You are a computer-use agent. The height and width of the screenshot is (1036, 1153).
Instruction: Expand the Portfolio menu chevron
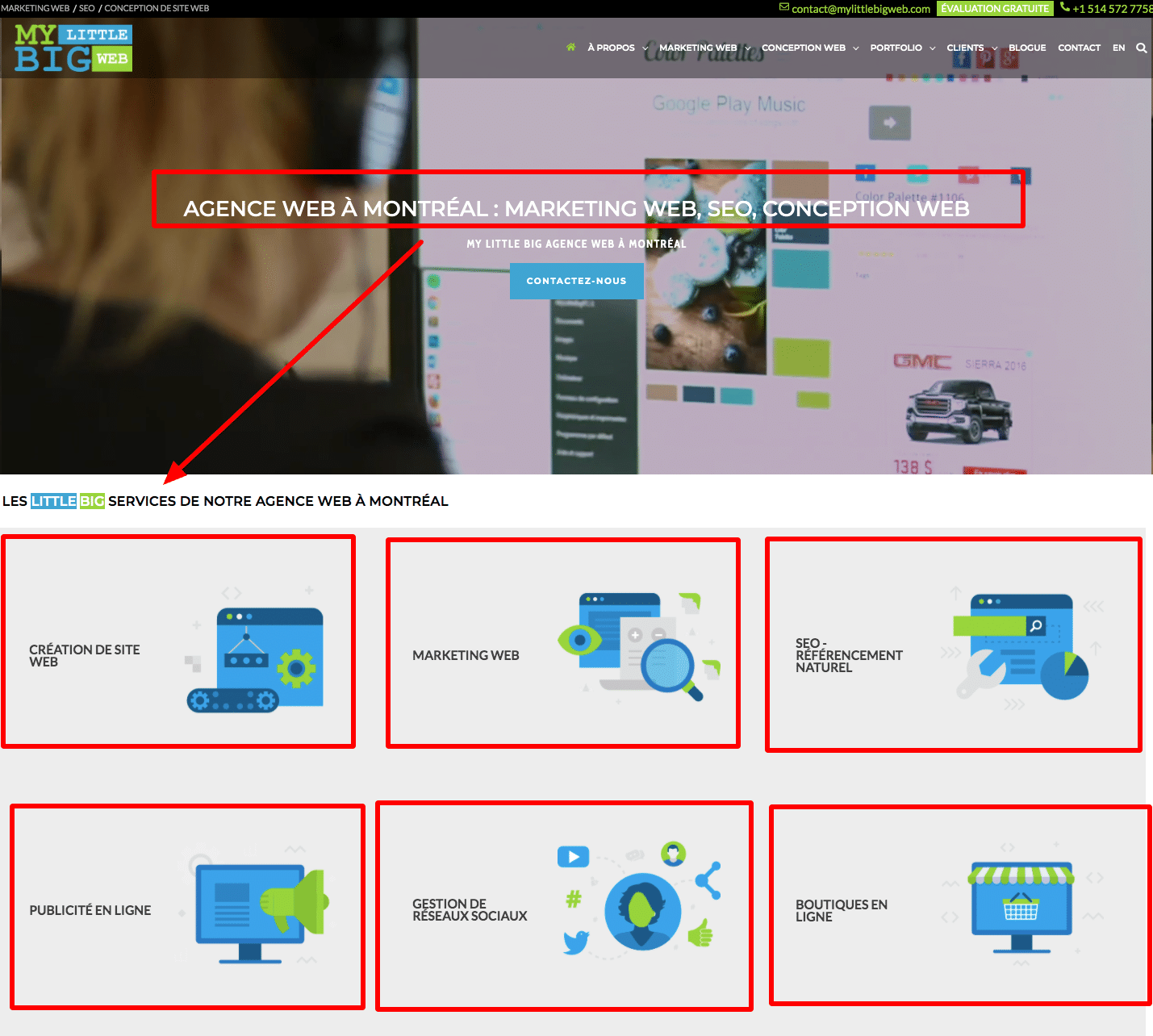point(932,48)
